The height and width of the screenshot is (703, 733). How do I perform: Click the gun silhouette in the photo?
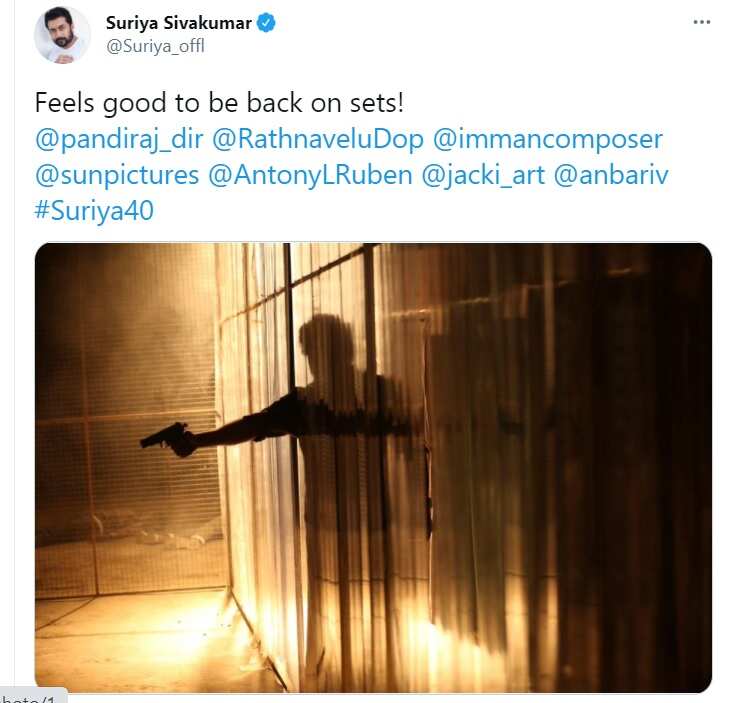166,439
